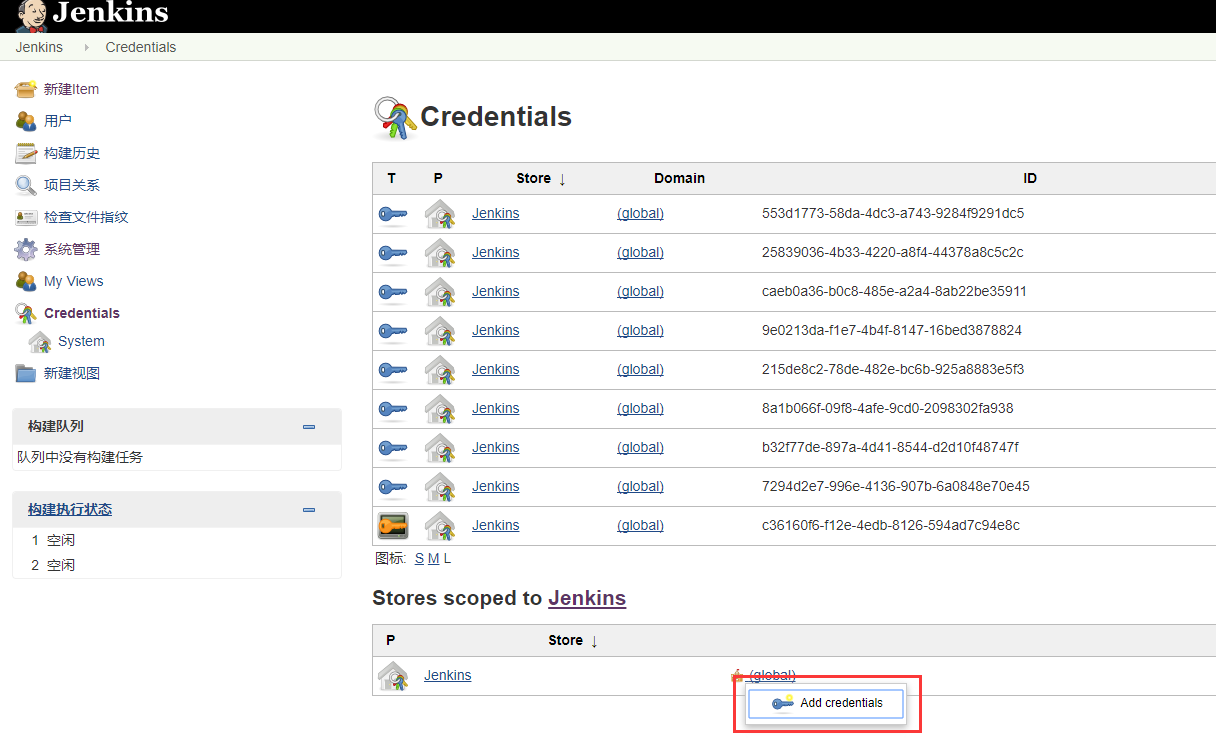Sort Stores scoped table by Store
This screenshot has width=1216, height=748.
tap(573, 640)
